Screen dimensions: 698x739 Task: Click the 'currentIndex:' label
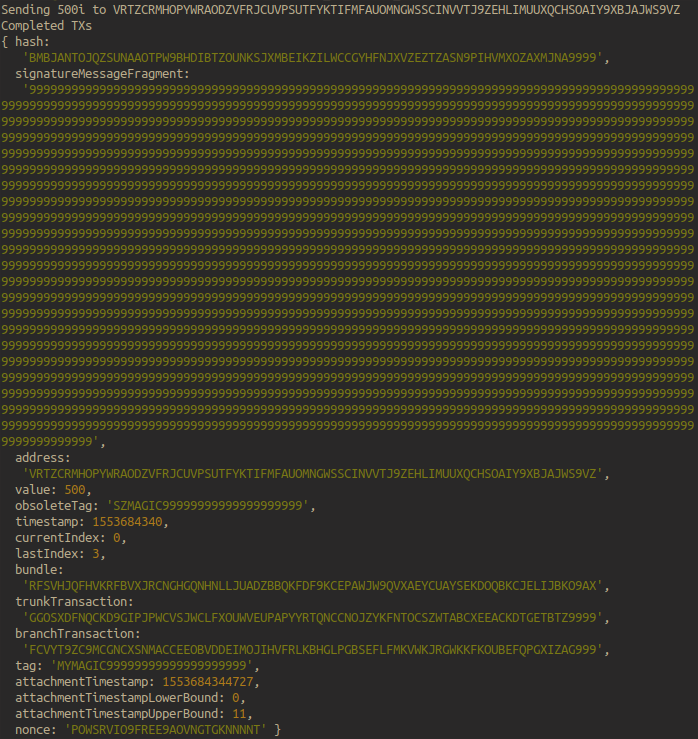point(60,538)
